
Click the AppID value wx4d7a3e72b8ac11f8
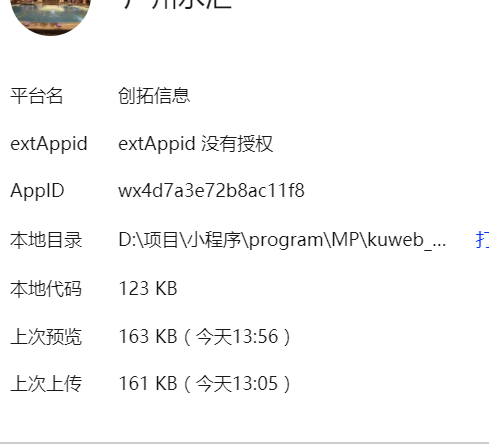(x=211, y=191)
